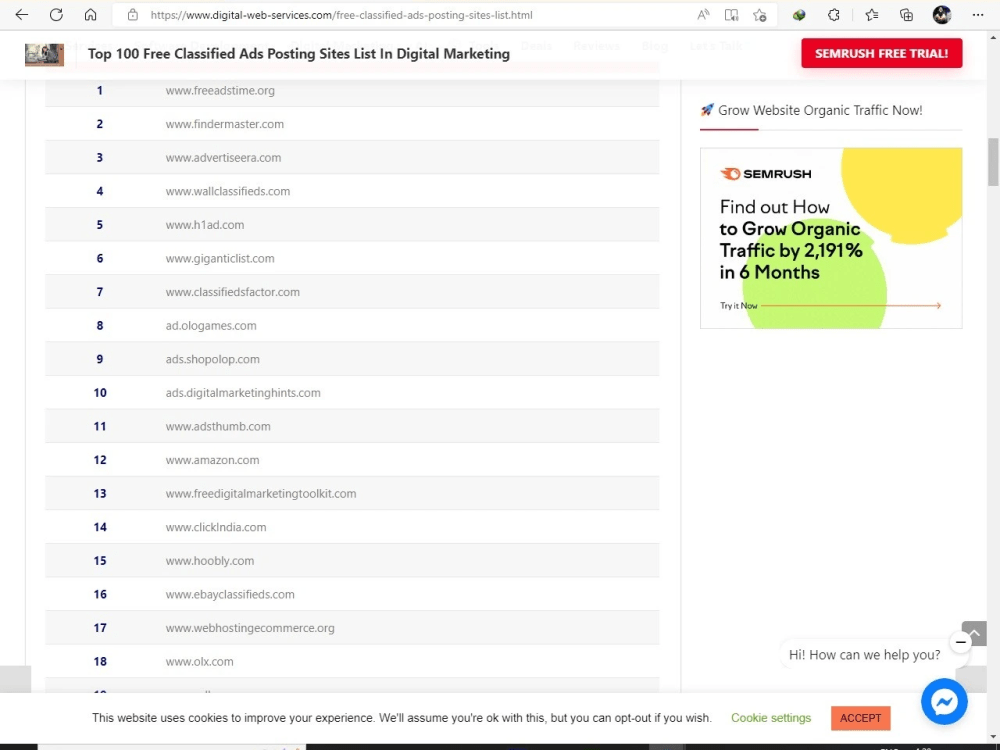Click row number 18 cell
This screenshot has width=1000, height=750.
click(100, 661)
